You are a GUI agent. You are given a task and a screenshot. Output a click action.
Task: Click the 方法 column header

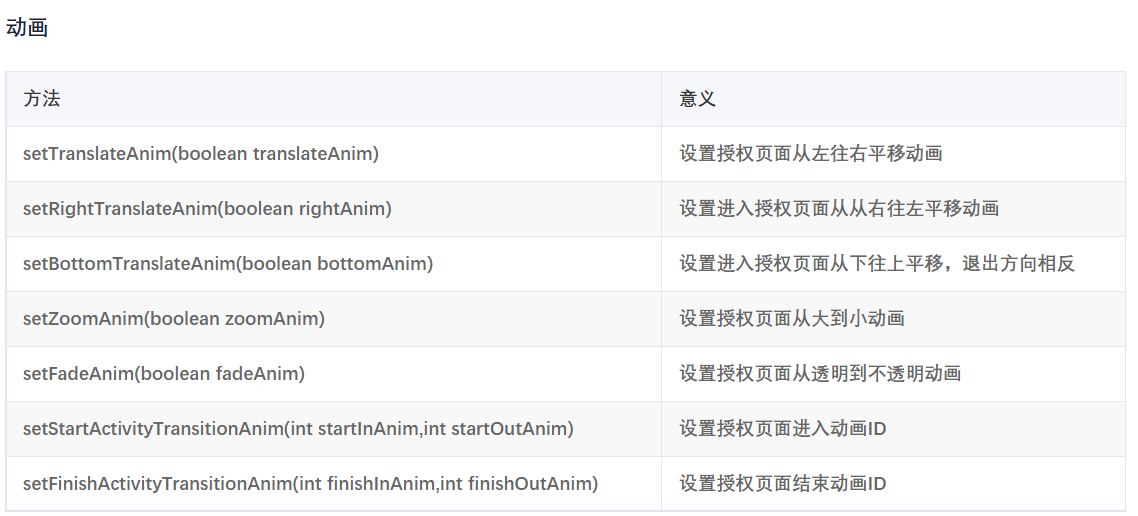coord(41,99)
